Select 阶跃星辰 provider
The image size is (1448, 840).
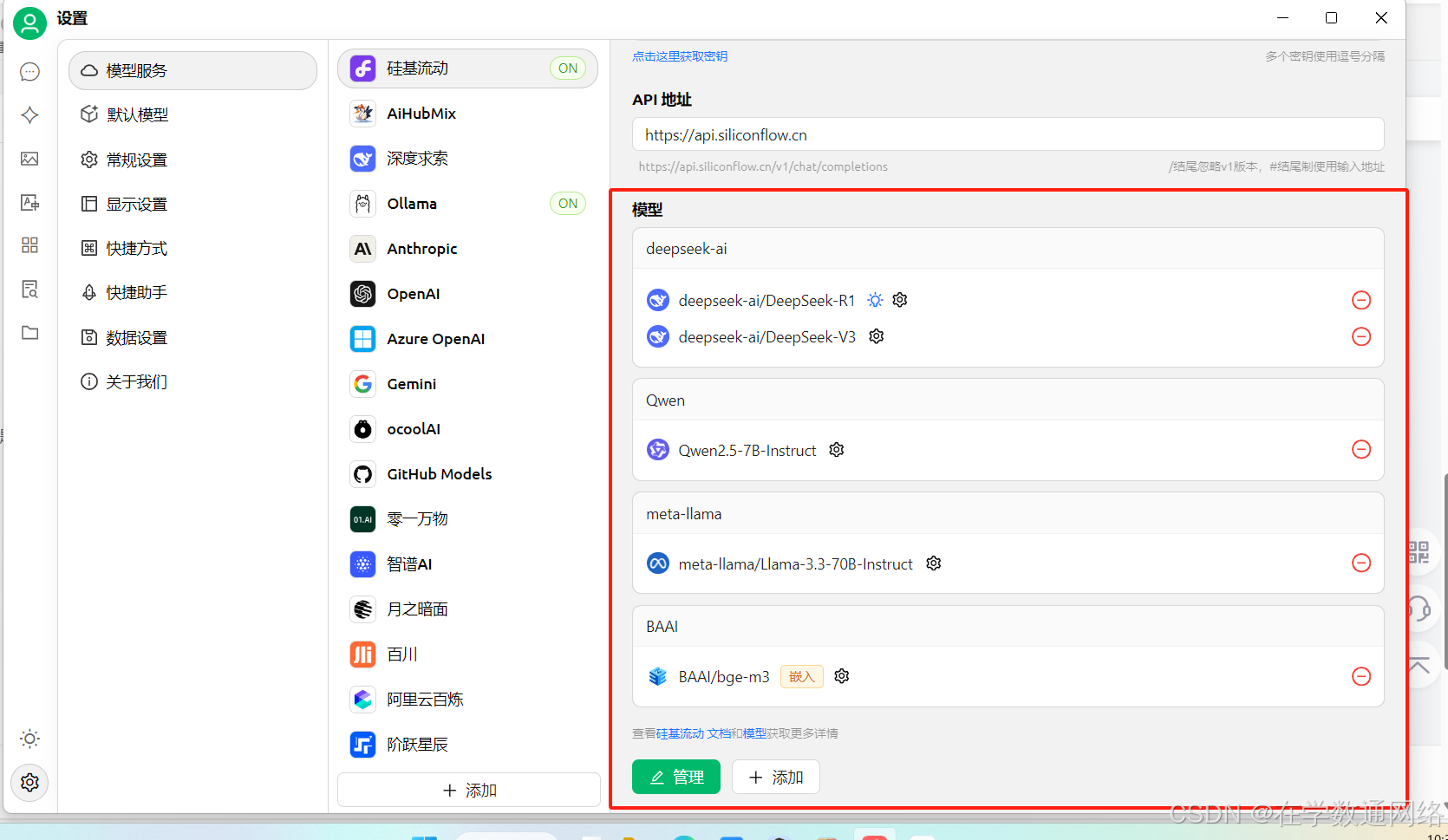(468, 745)
